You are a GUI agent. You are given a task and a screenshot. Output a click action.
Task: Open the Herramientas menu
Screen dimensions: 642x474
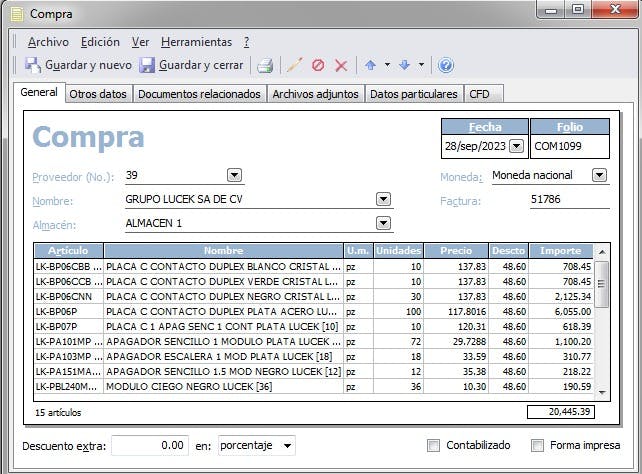tap(197, 42)
